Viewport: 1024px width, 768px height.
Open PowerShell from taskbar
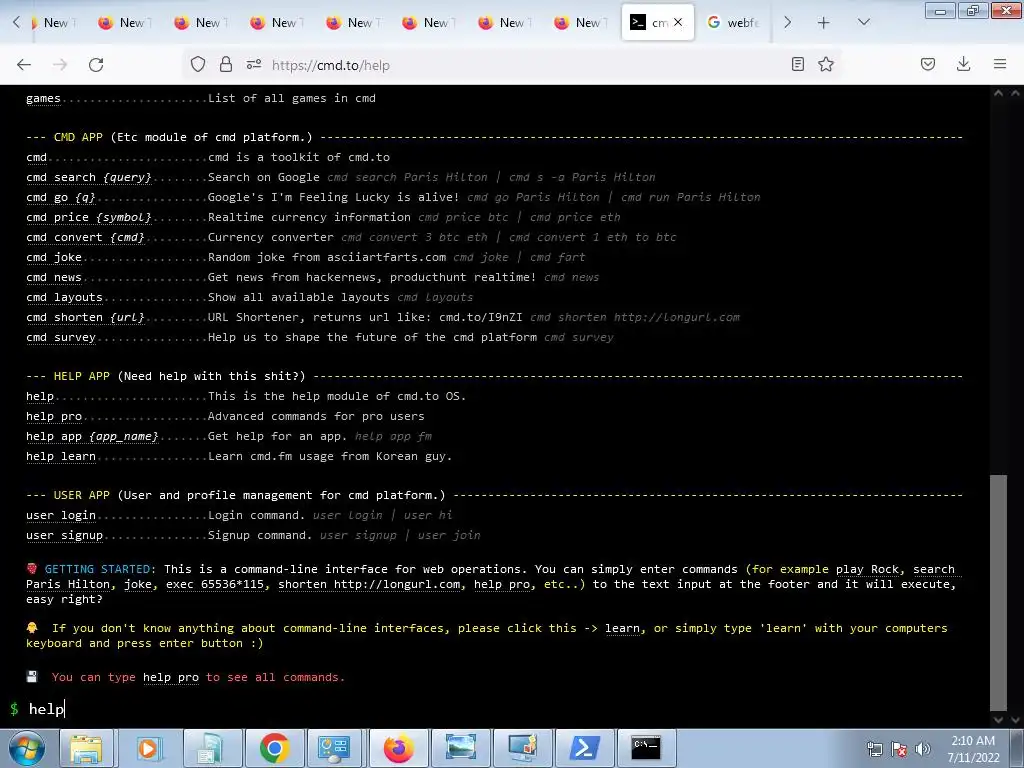(x=584, y=748)
